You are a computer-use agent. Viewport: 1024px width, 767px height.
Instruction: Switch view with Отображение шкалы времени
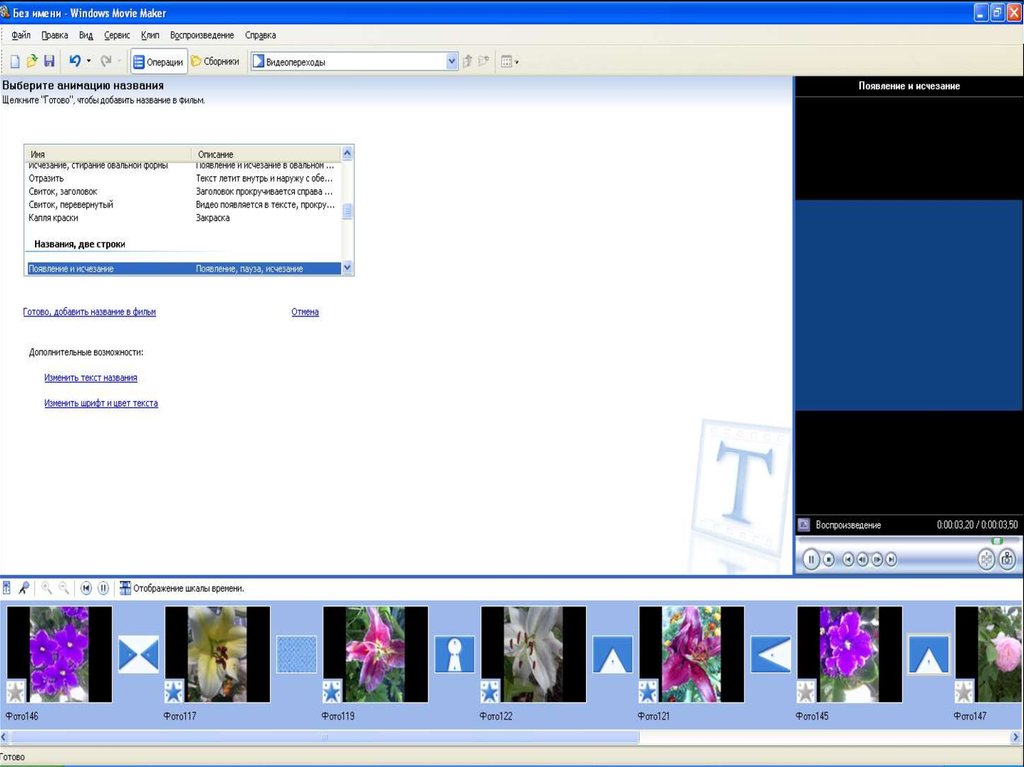(181, 588)
